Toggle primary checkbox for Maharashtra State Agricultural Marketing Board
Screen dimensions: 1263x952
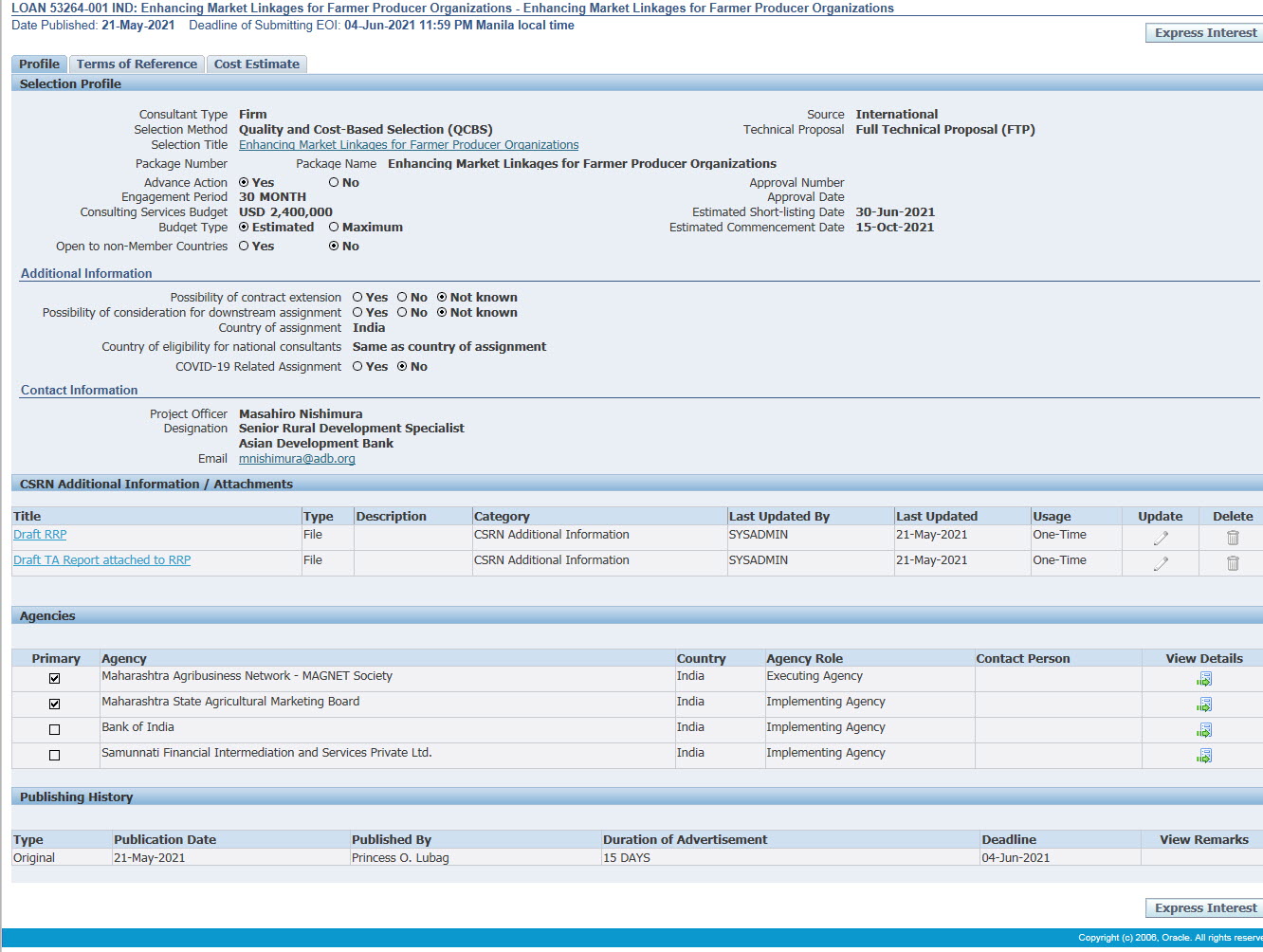click(54, 704)
